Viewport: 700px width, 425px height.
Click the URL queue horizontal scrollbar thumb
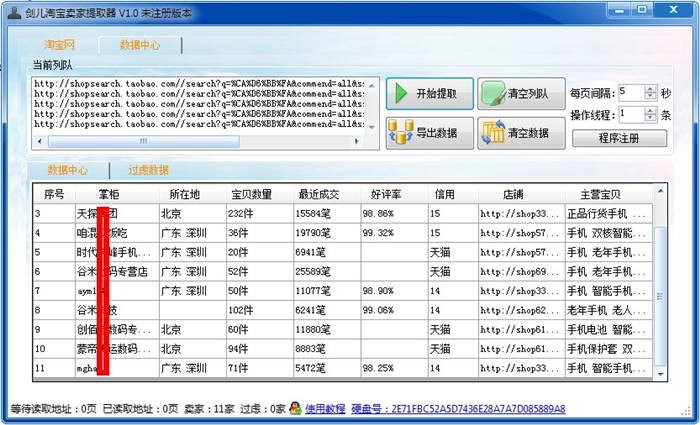(144, 141)
